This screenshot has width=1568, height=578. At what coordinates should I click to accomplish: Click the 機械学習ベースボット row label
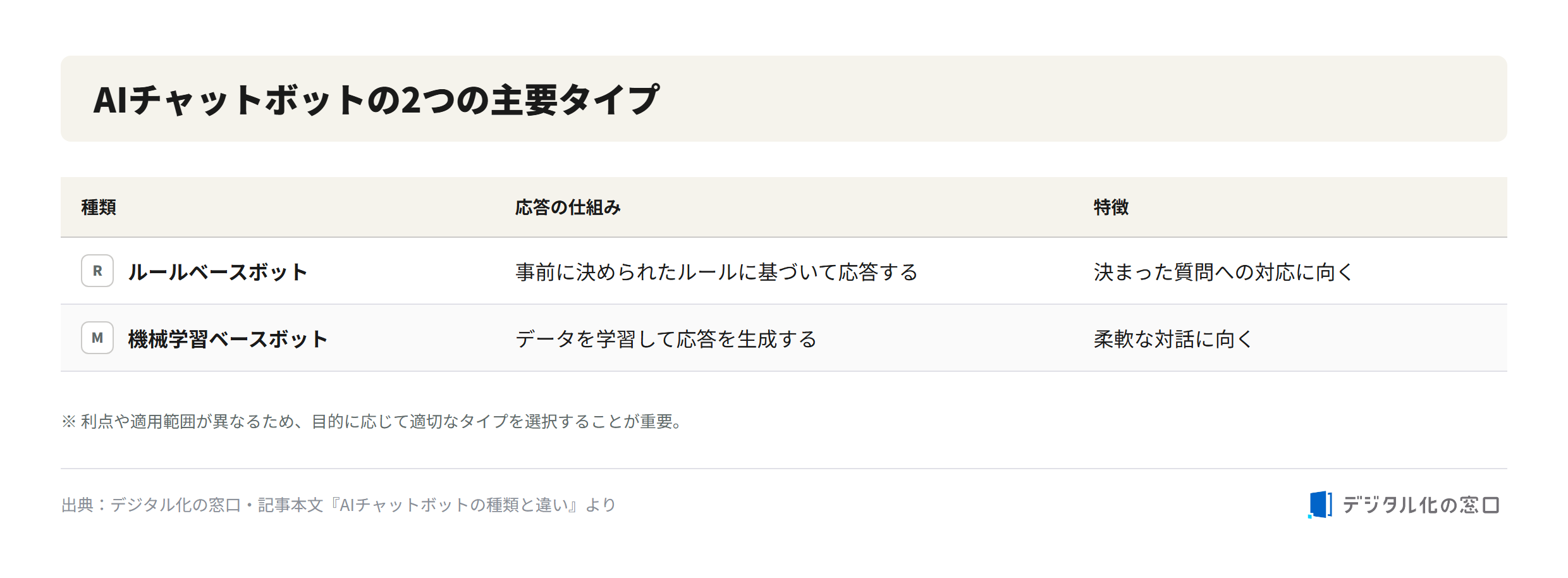(228, 339)
